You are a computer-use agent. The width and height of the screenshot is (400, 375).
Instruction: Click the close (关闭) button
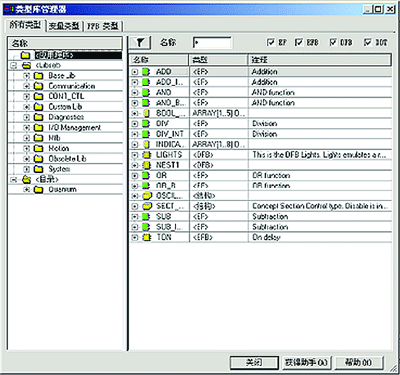(x=254, y=362)
